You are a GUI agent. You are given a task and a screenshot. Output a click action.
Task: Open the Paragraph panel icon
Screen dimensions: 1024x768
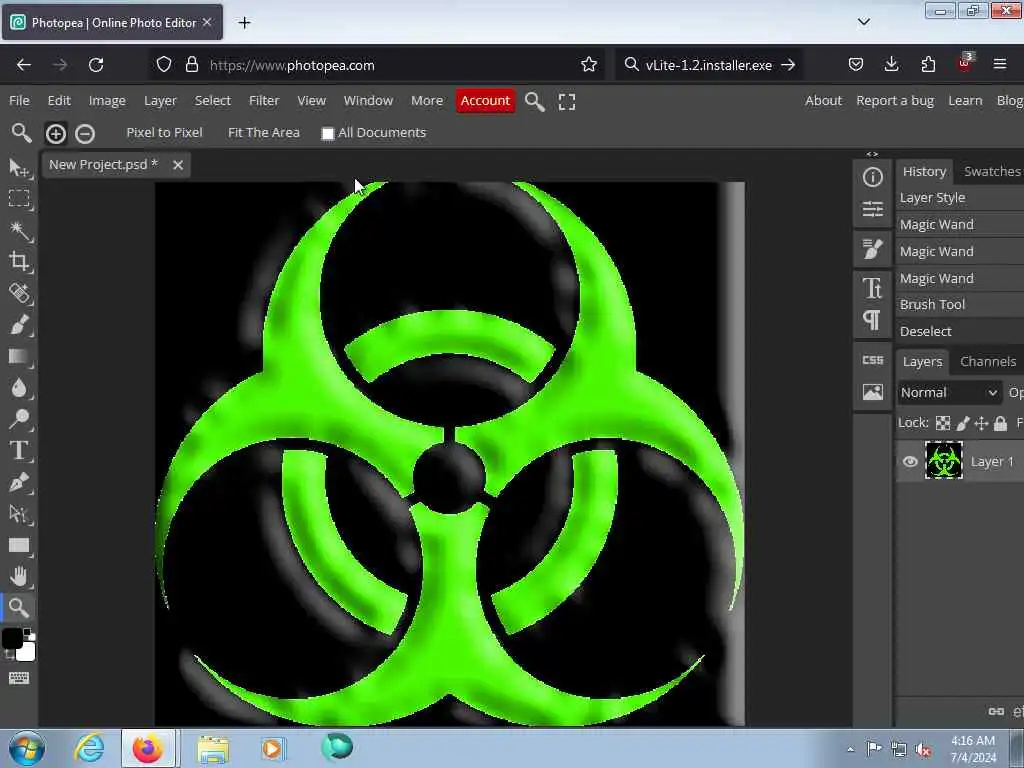pyautogui.click(x=872, y=320)
